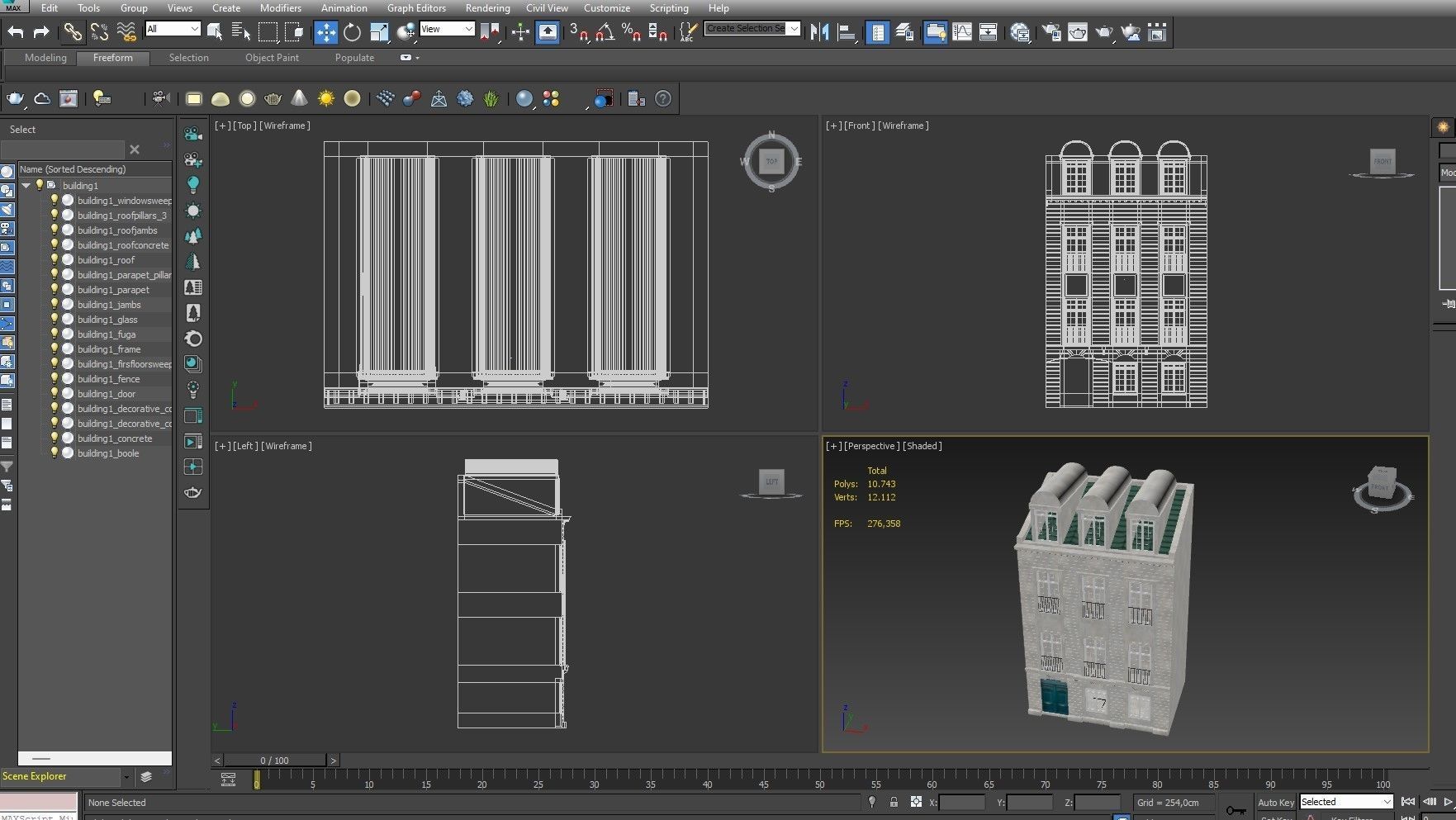
Task: Toggle Angle Snap button
Action: tap(605, 32)
